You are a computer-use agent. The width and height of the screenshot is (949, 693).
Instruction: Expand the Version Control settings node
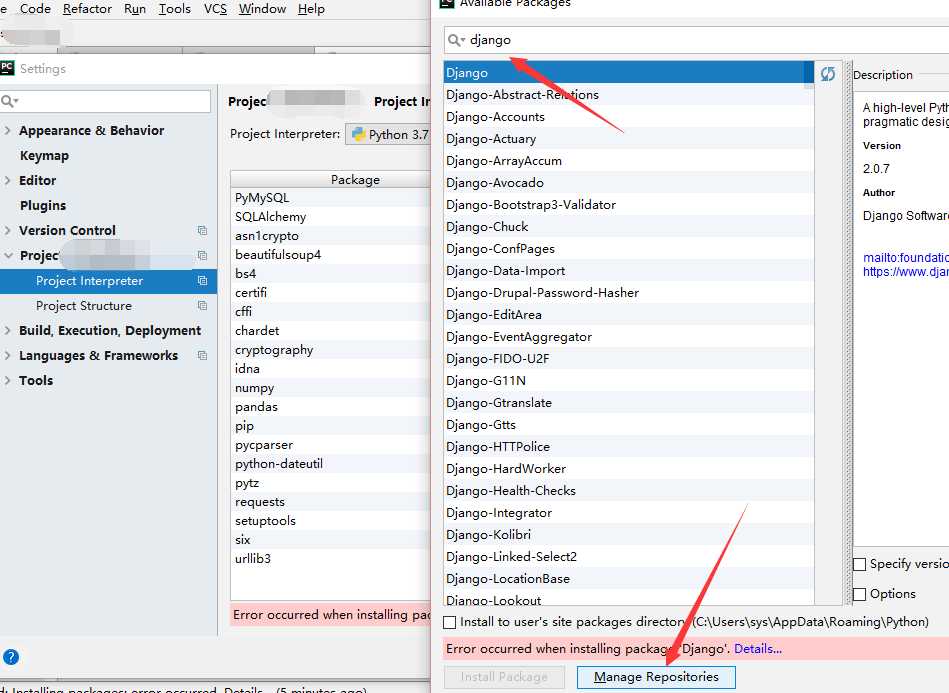pos(7,231)
